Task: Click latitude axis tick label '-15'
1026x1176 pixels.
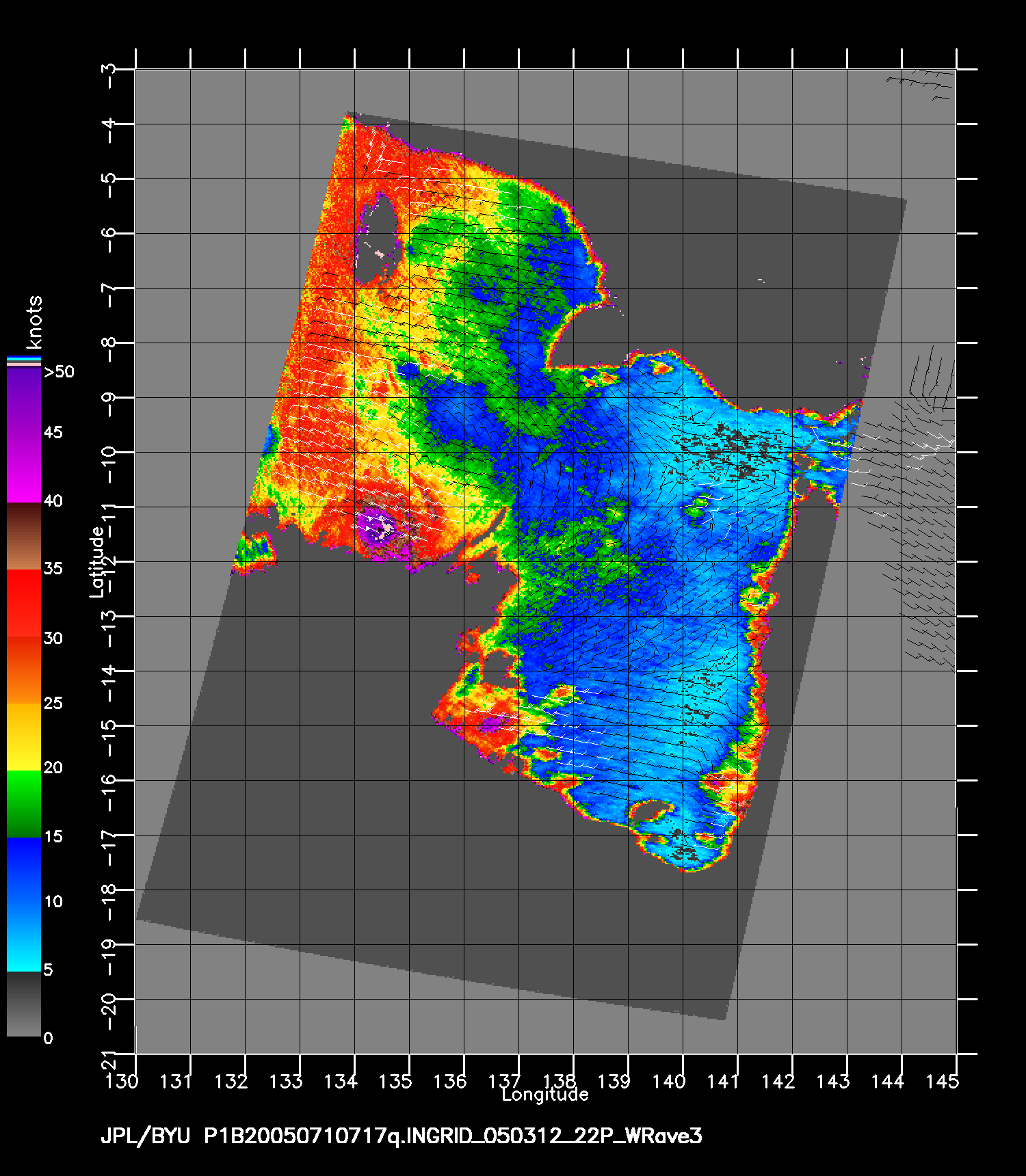Action: tap(108, 736)
